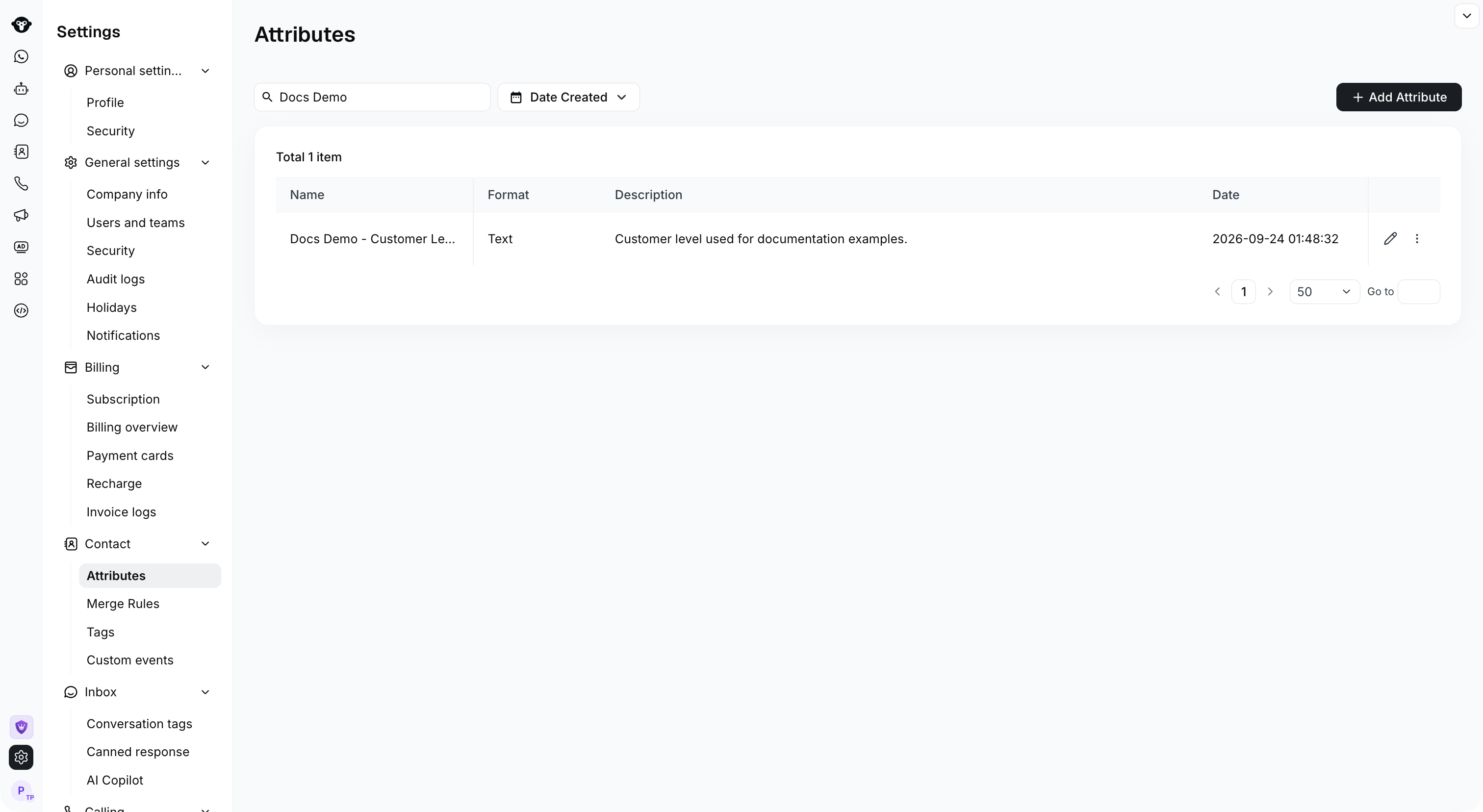The height and width of the screenshot is (812, 1483).
Task: Open the contacts icon in left rail
Action: [x=21, y=152]
